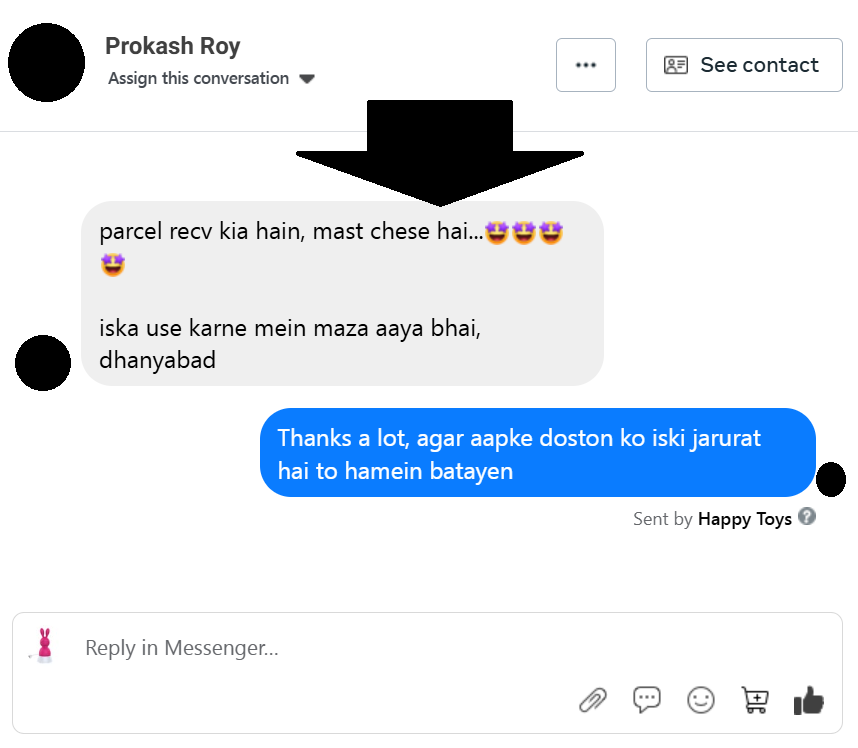Expand the caret arrow beside Assign this conversation

coord(307,79)
